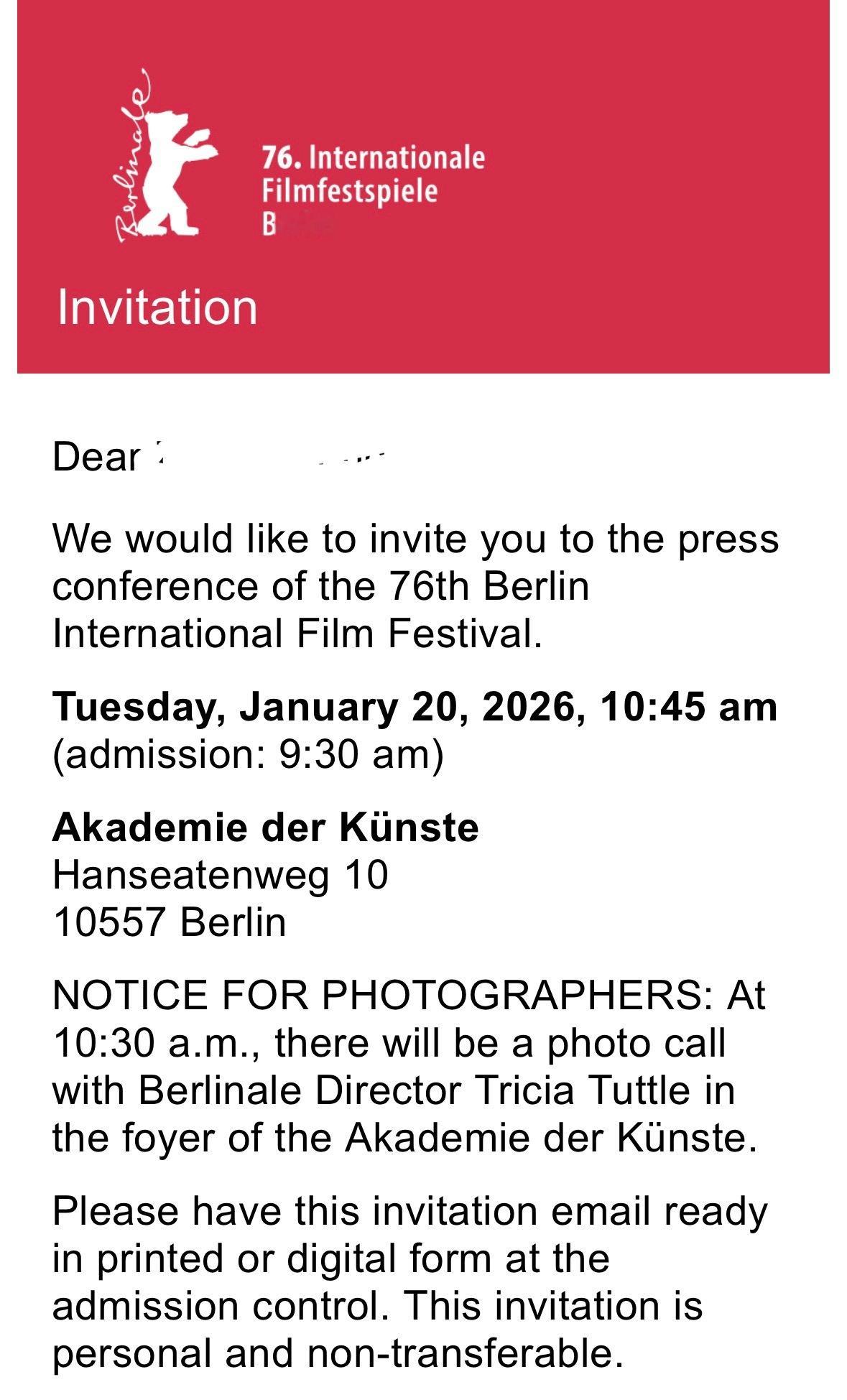Image resolution: width=847 pixels, height=1400 pixels.
Task: Tap the 'Dear' greeting word
Action: (96, 456)
